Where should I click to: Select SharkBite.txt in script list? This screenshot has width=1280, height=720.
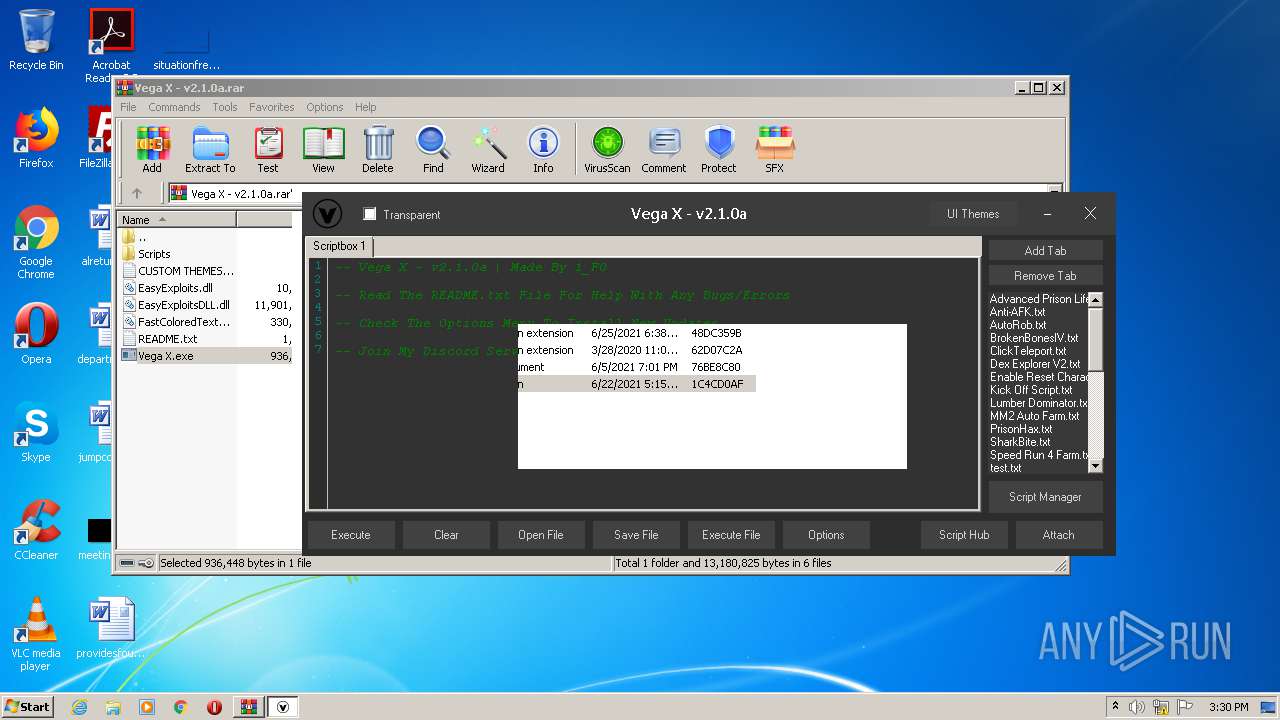pos(1020,442)
